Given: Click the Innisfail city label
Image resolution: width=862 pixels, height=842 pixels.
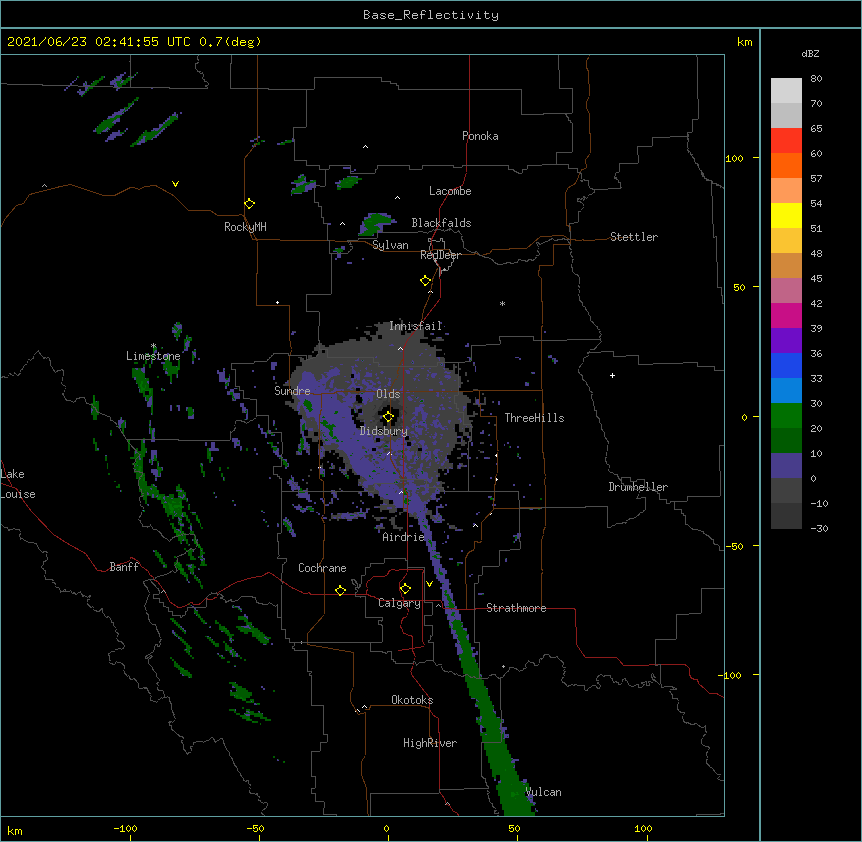Looking at the screenshot, I should coord(416,326).
